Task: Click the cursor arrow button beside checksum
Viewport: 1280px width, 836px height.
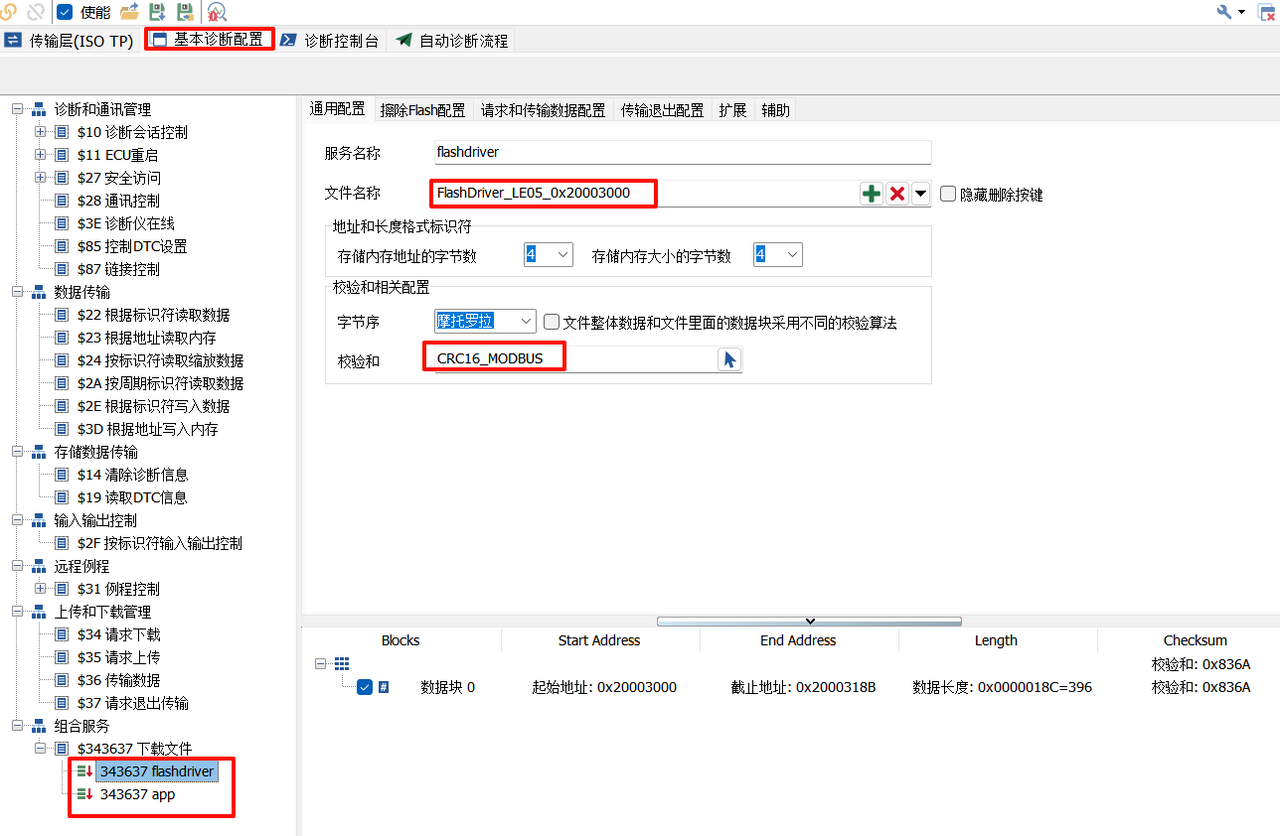Action: (x=730, y=359)
